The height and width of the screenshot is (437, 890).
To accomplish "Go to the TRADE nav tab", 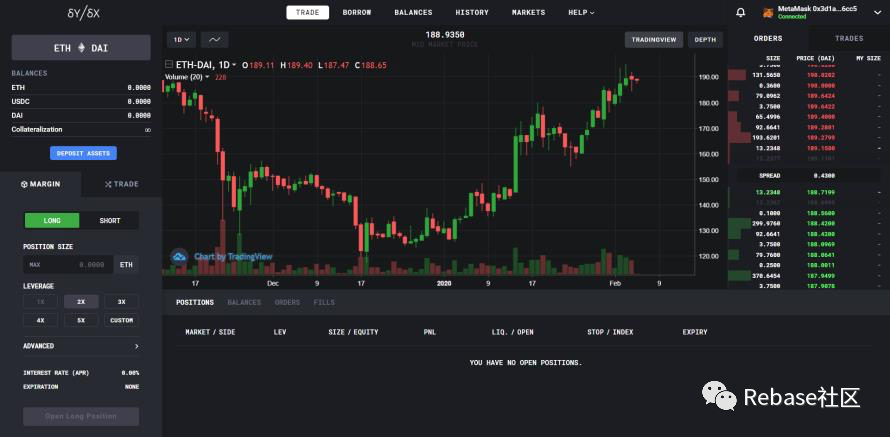I will click(308, 12).
